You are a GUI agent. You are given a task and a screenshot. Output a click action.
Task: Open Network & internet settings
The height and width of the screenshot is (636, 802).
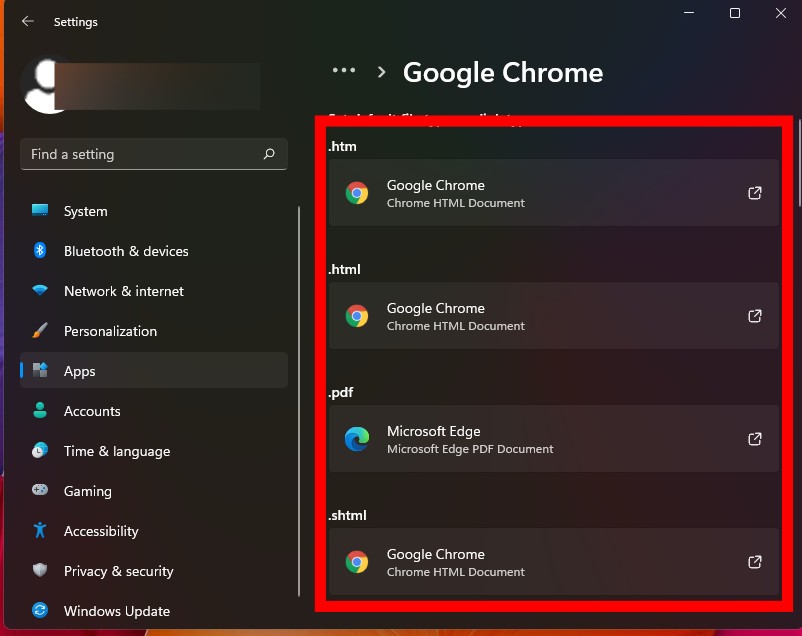[x=153, y=291]
